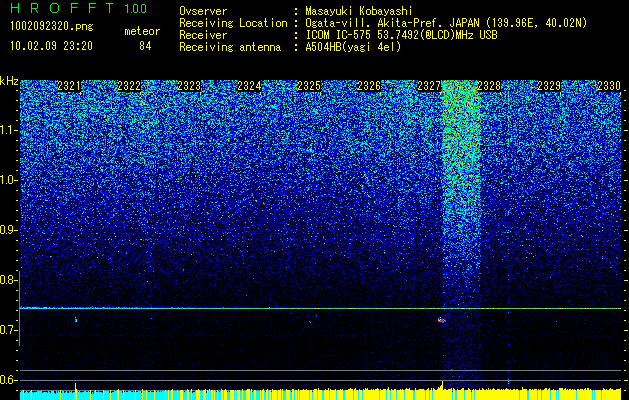Viewport: 629px width, 400px height.
Task: Click the 2329 time marker
Action: click(x=549, y=86)
